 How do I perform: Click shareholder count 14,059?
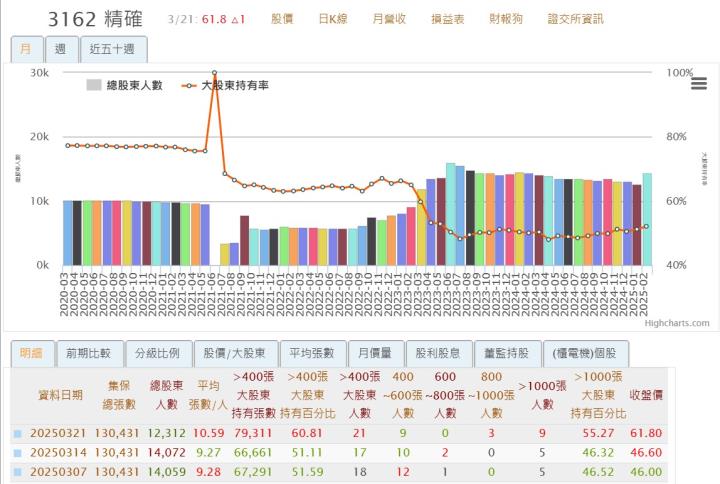tap(167, 472)
